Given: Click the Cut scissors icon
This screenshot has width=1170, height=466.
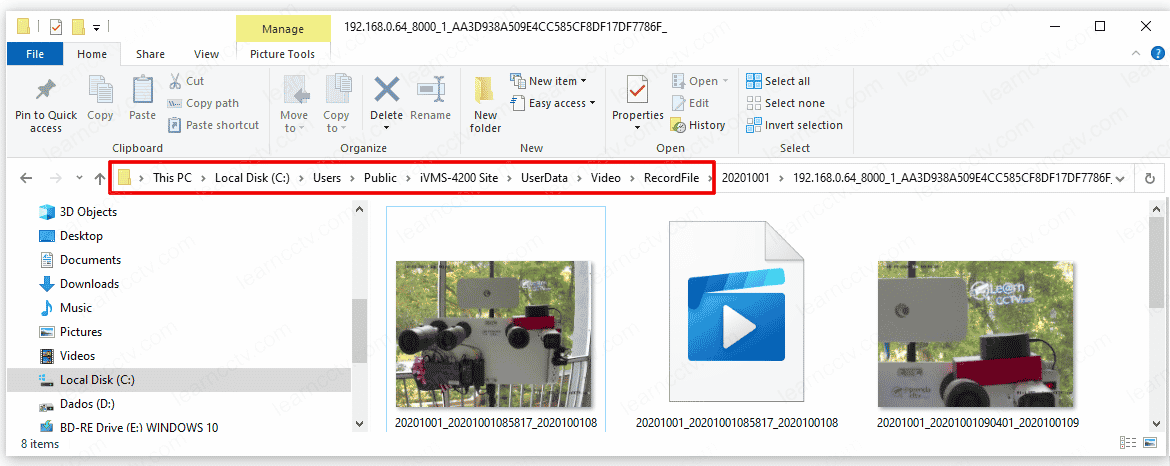Looking at the screenshot, I should click(175, 81).
